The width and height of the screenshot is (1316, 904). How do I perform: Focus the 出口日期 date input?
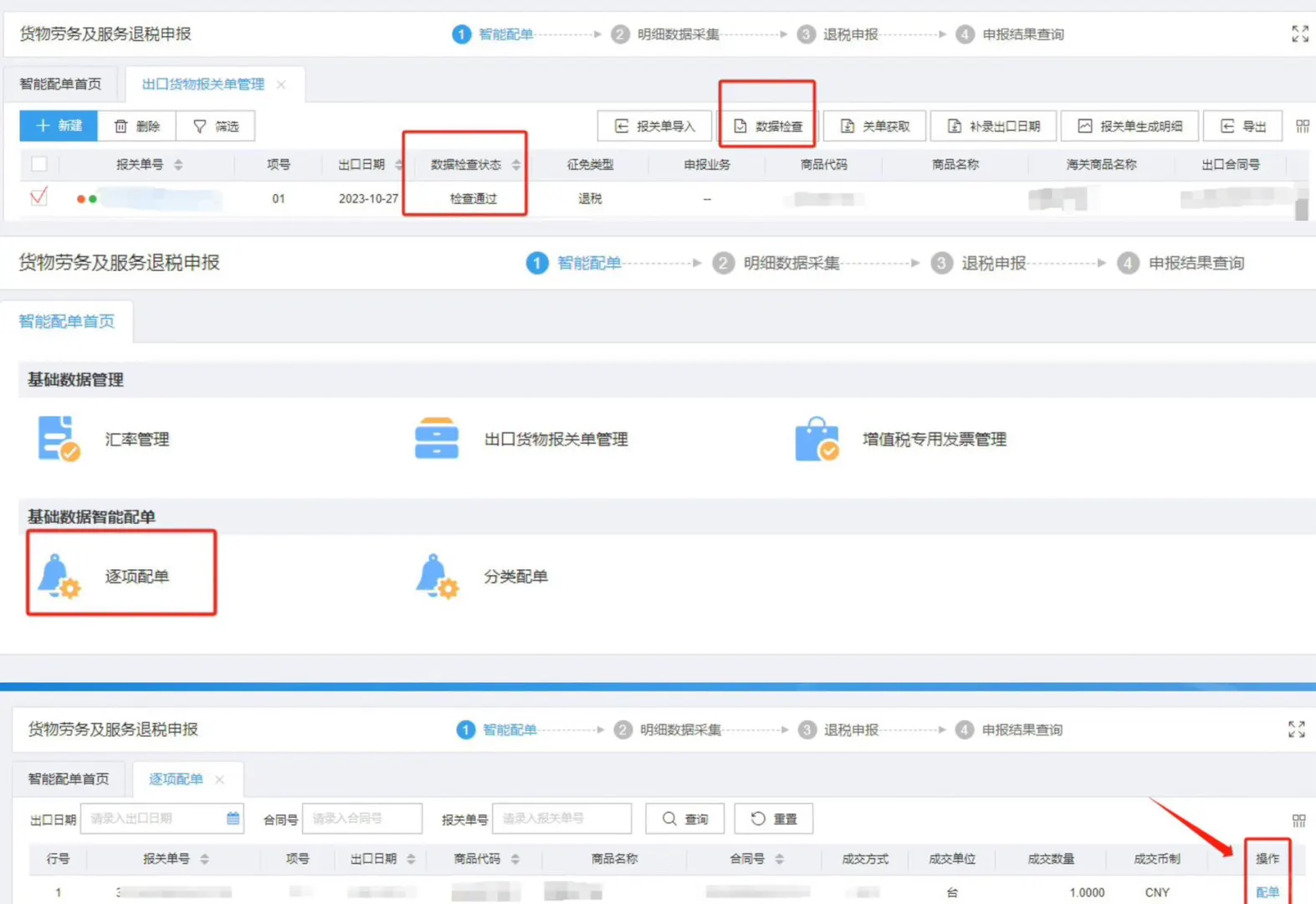[162, 819]
